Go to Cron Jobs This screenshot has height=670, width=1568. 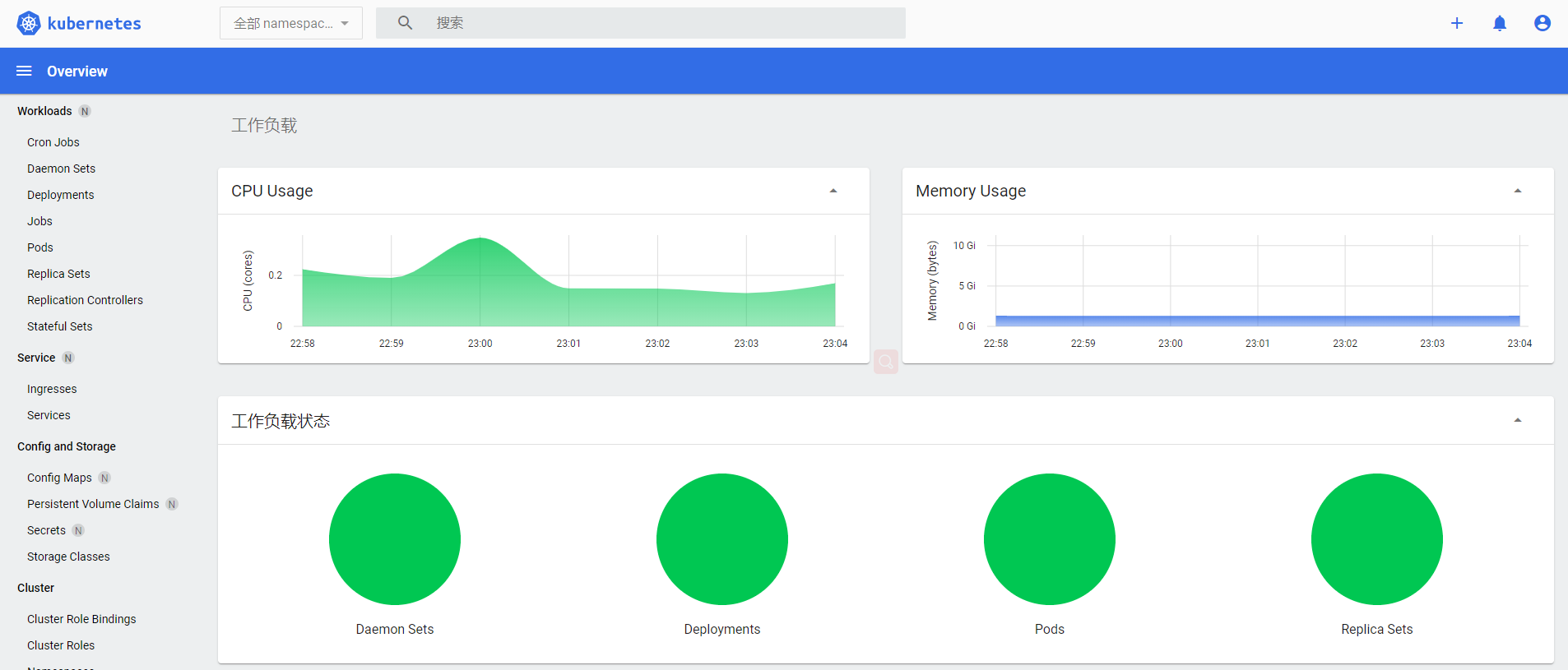[x=53, y=142]
